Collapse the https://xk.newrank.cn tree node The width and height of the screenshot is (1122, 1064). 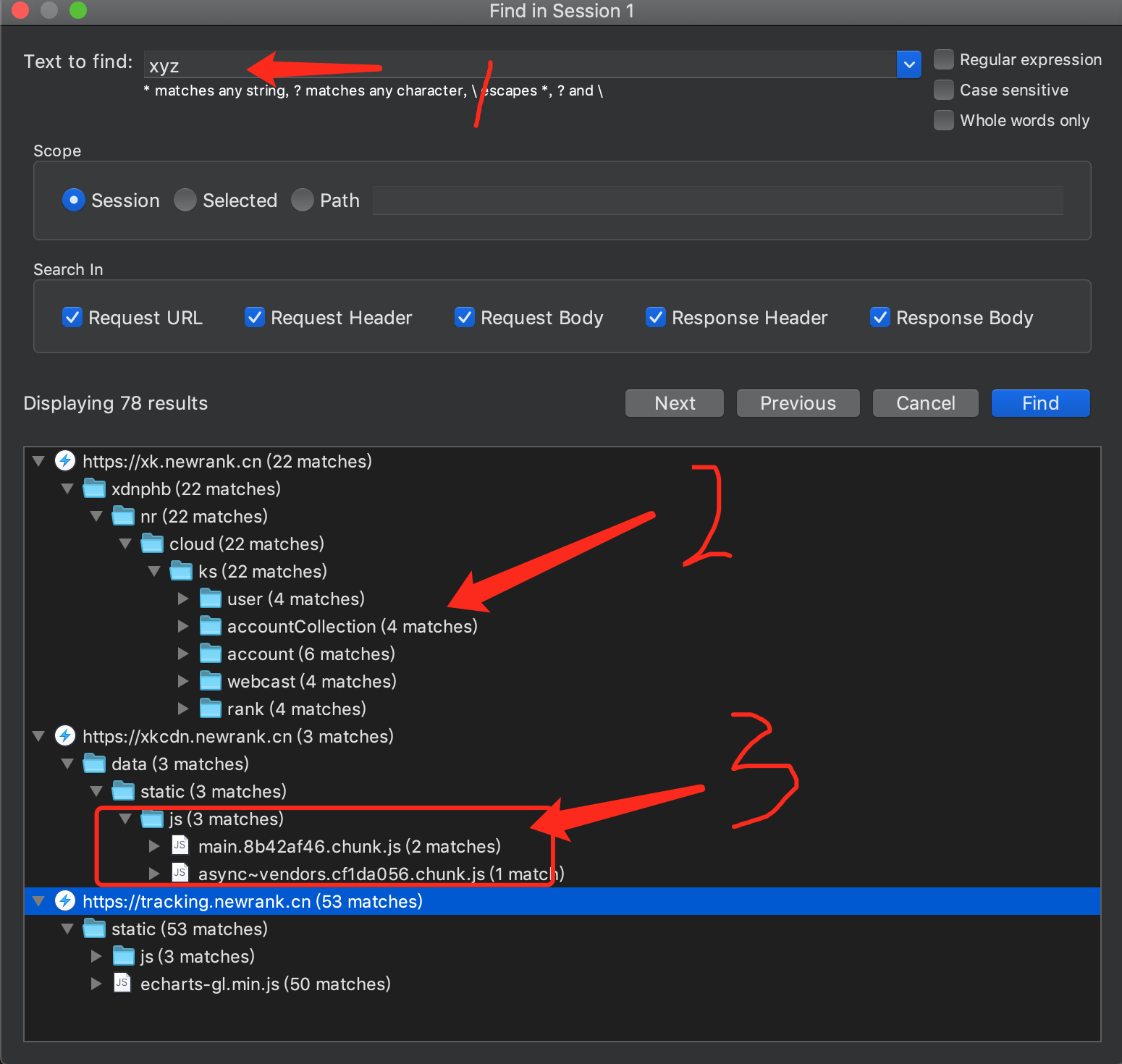click(x=38, y=460)
